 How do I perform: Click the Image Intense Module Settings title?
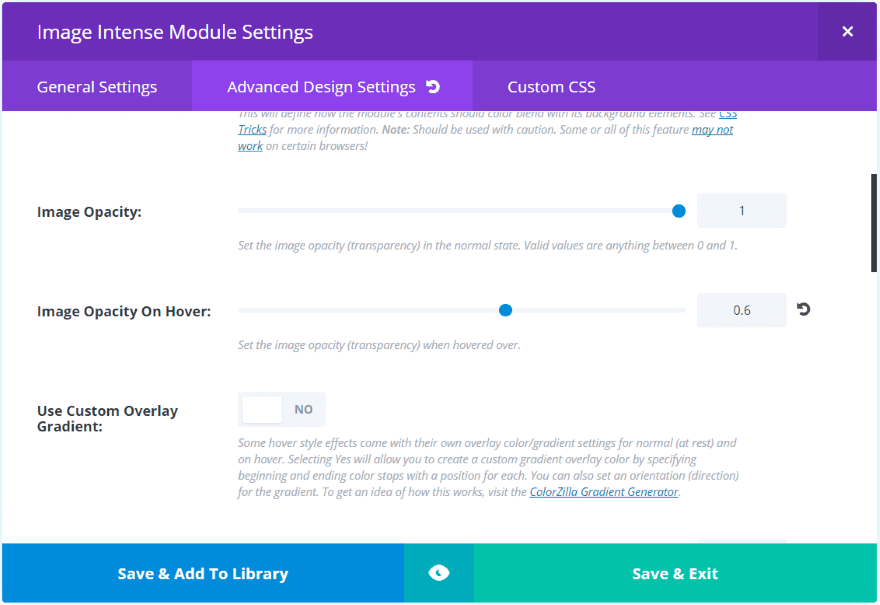175,32
